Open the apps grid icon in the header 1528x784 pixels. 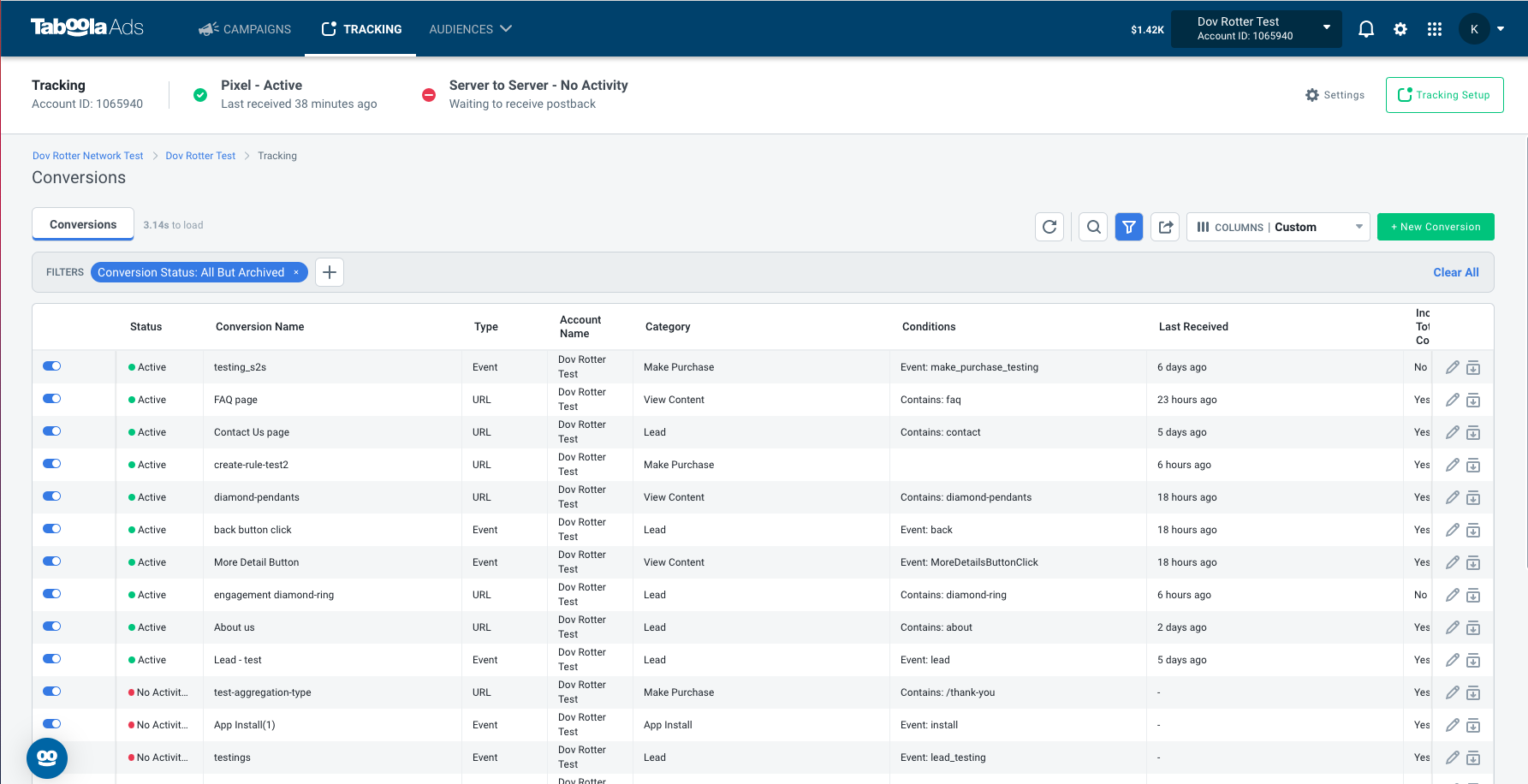coord(1435,29)
